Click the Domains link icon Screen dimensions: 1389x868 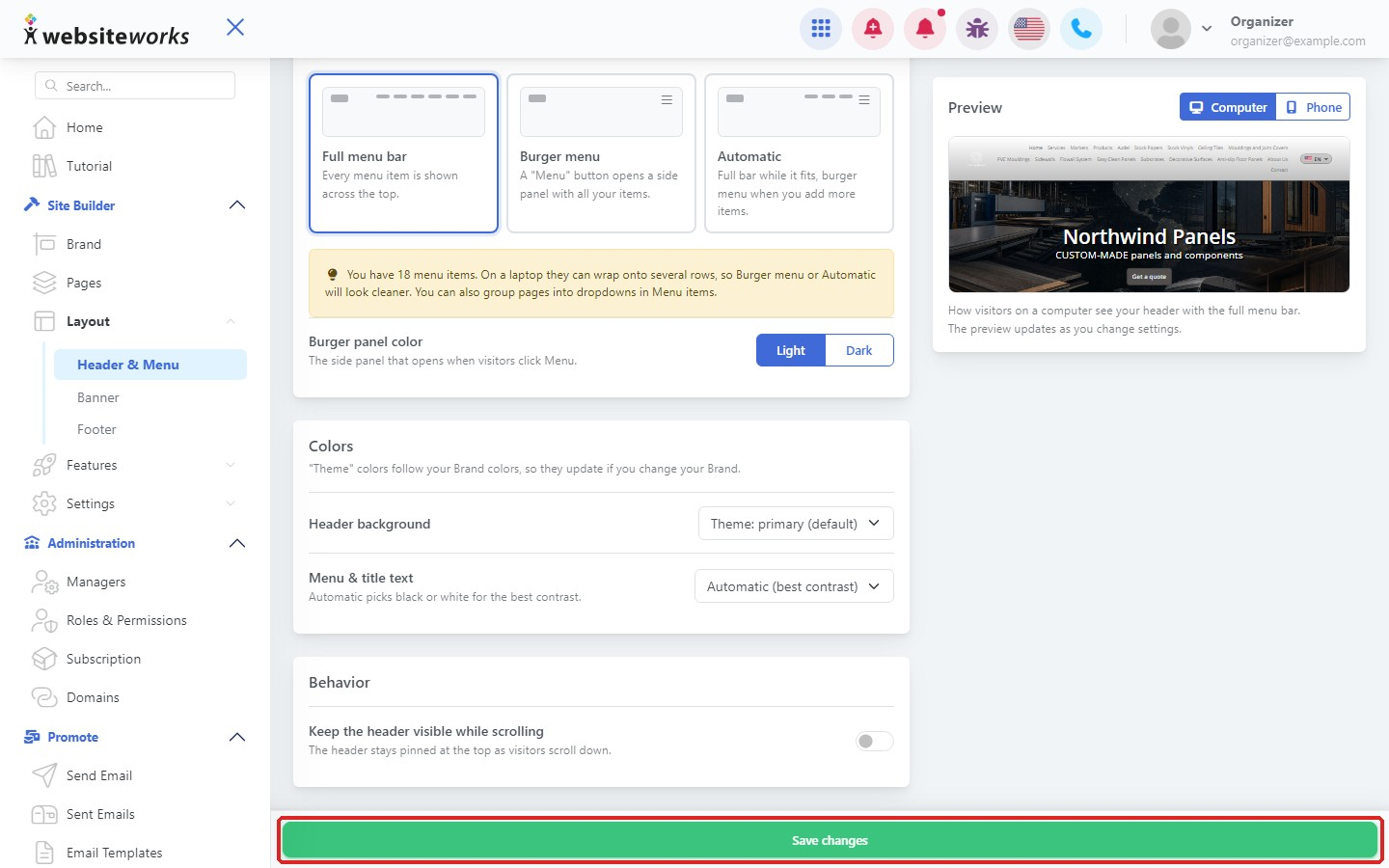44,697
